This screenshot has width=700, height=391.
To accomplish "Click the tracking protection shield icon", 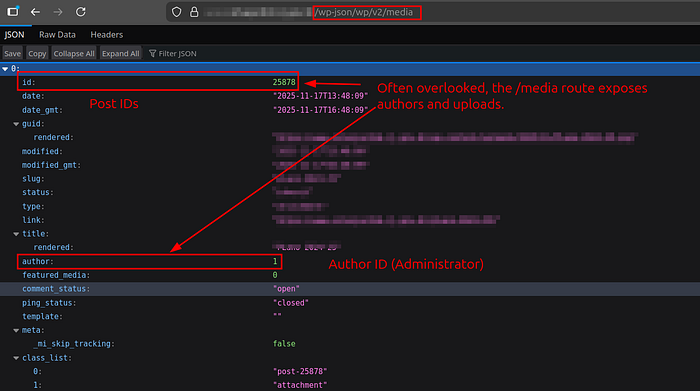I will click(177, 12).
